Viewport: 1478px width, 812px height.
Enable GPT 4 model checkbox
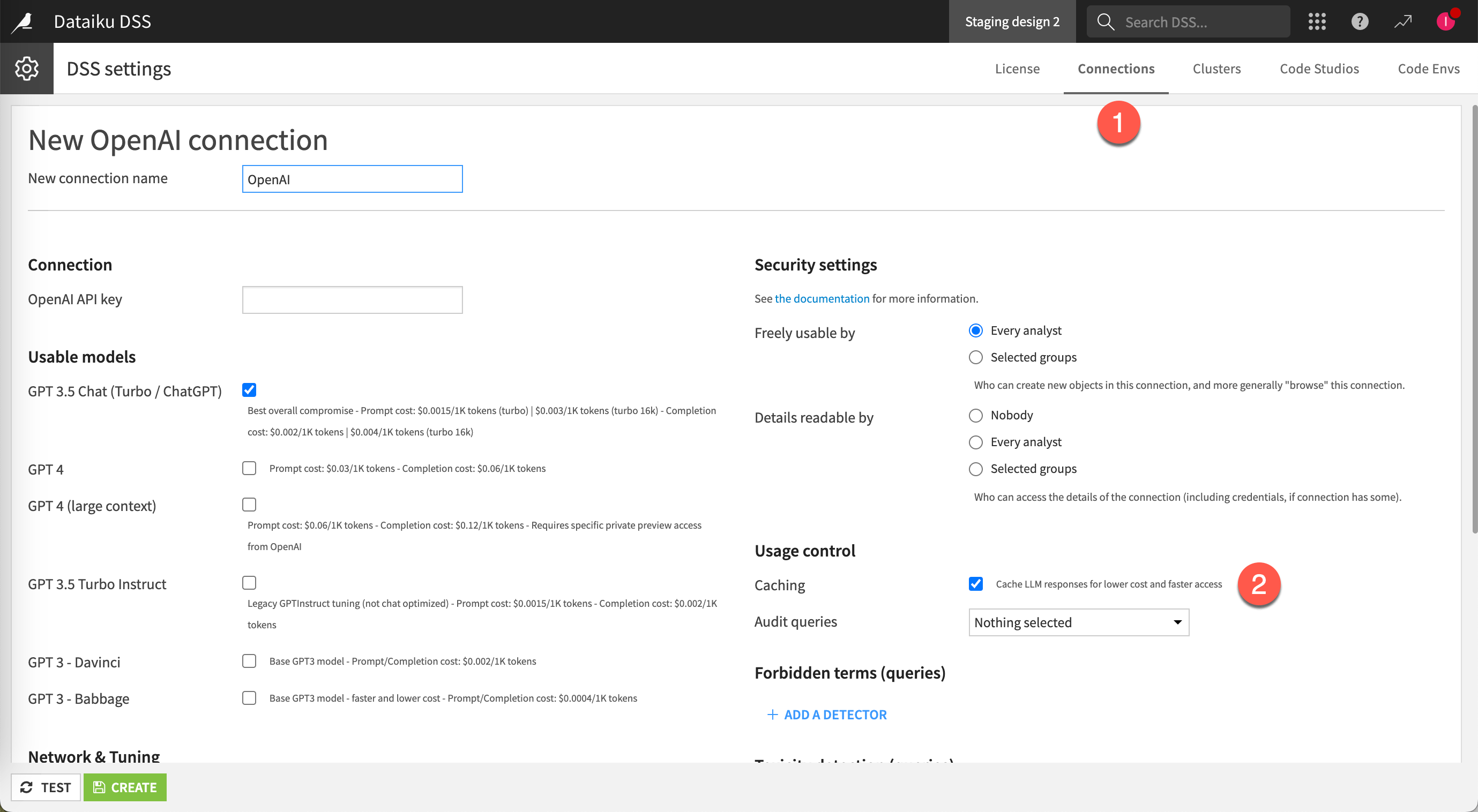click(249, 467)
